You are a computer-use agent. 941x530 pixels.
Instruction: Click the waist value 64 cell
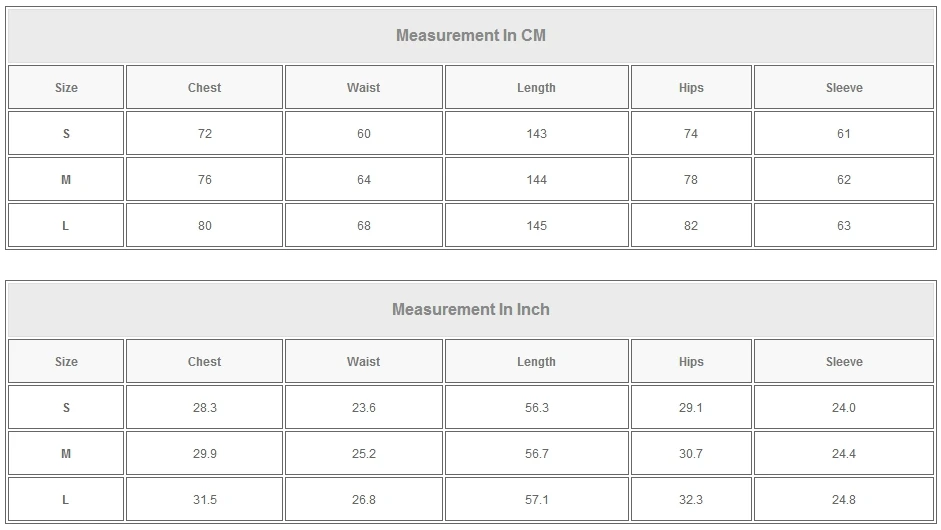pyautogui.click(x=363, y=180)
